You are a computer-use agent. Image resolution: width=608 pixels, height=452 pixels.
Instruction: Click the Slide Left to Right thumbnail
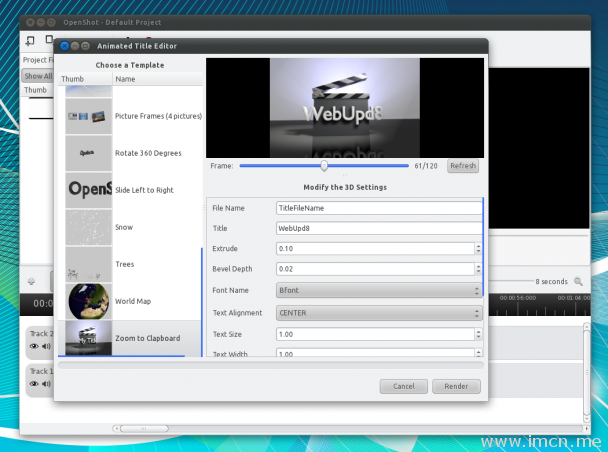88,190
